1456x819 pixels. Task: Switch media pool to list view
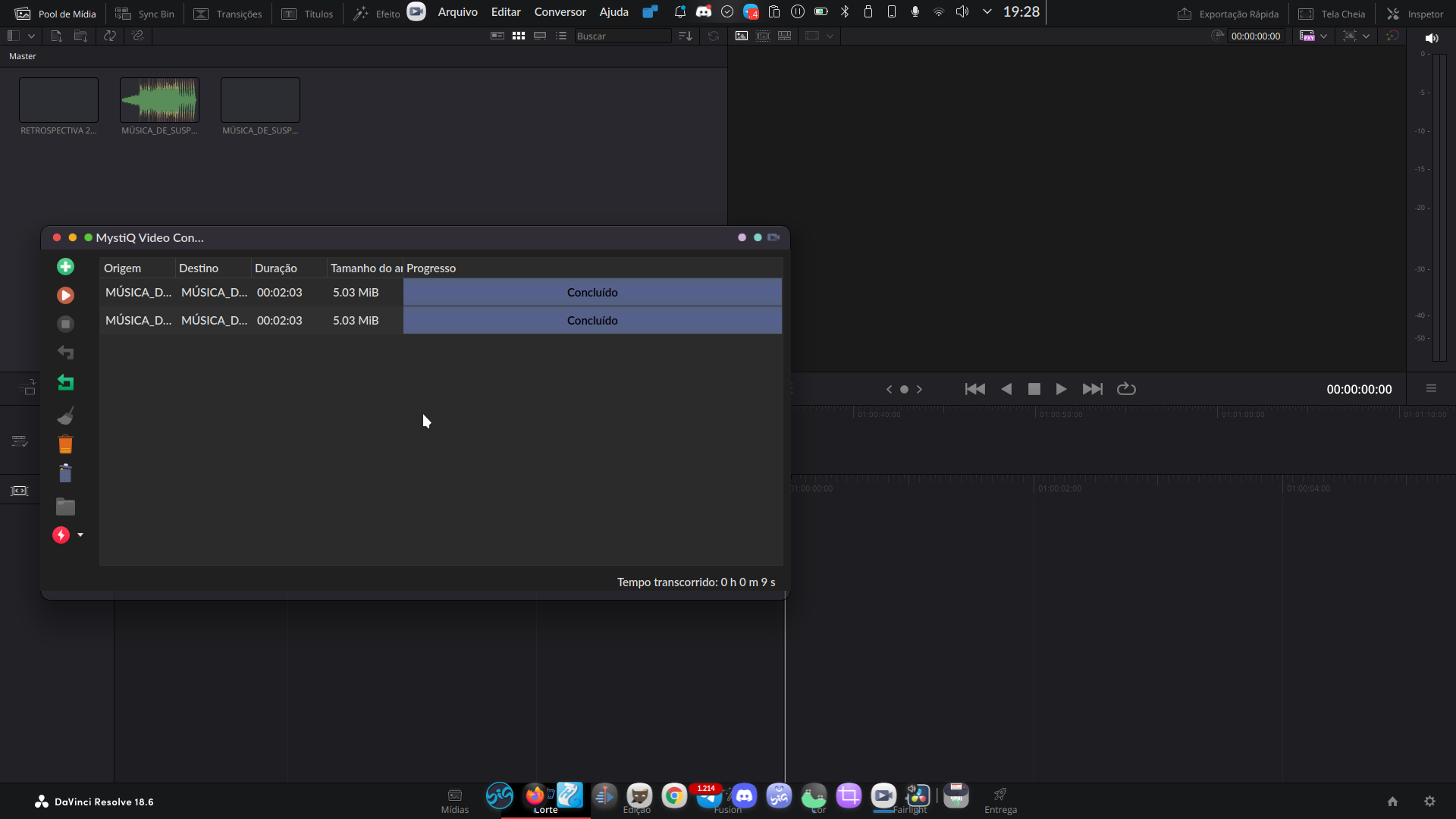561,36
